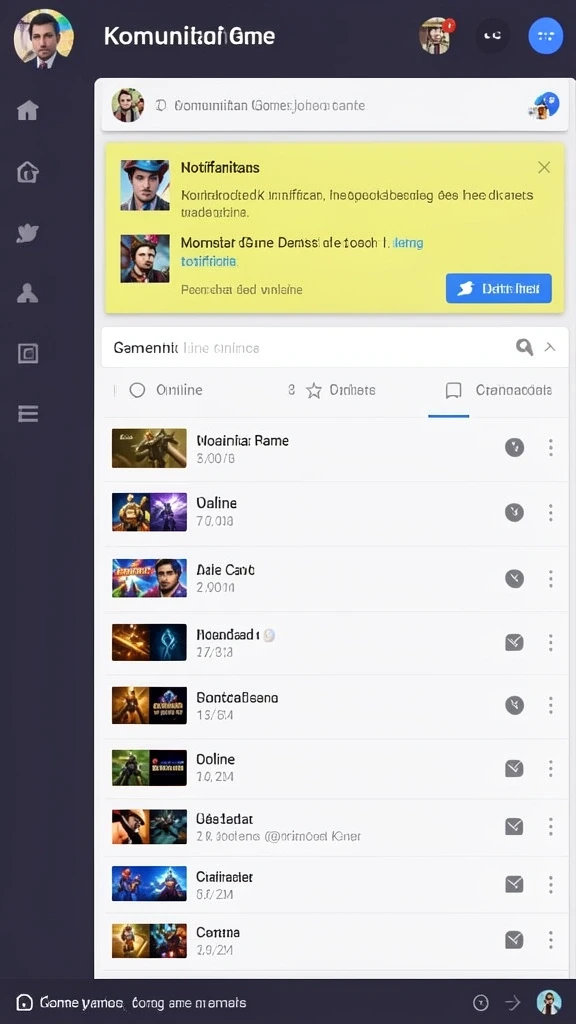Open the outlined house sidebar icon
The height and width of the screenshot is (1024, 576).
coord(27,172)
